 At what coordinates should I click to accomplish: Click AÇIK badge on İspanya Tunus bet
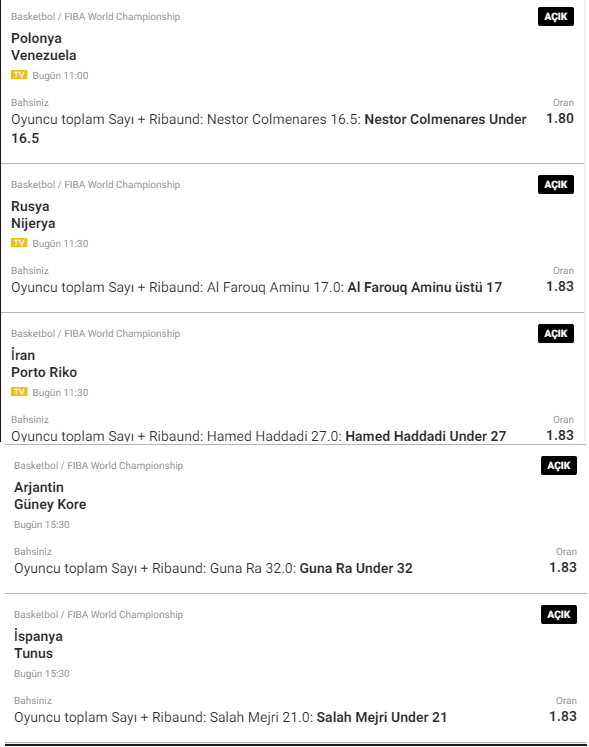(x=559, y=615)
